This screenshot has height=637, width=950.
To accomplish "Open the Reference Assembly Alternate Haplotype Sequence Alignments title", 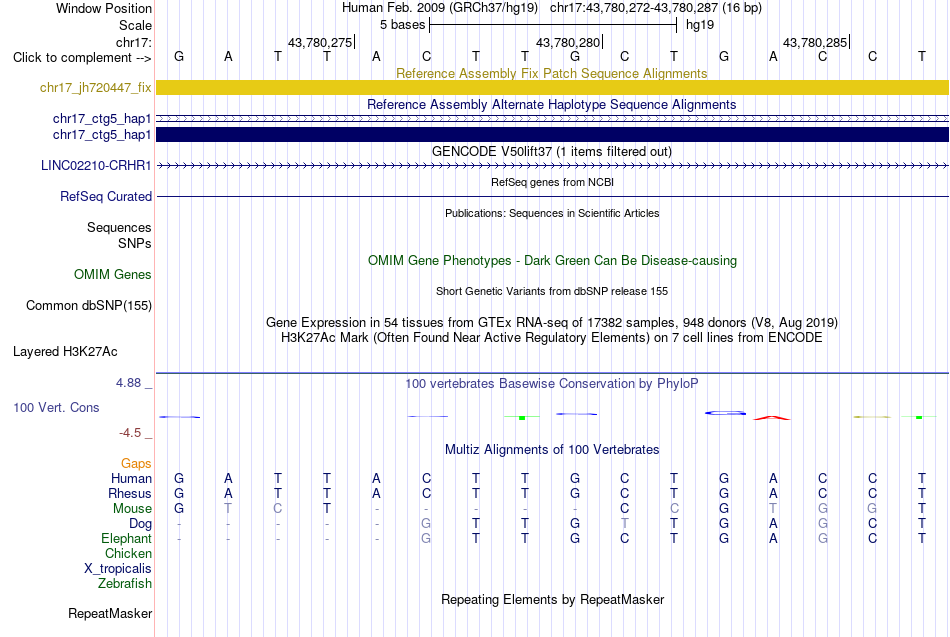I will click(x=551, y=104).
